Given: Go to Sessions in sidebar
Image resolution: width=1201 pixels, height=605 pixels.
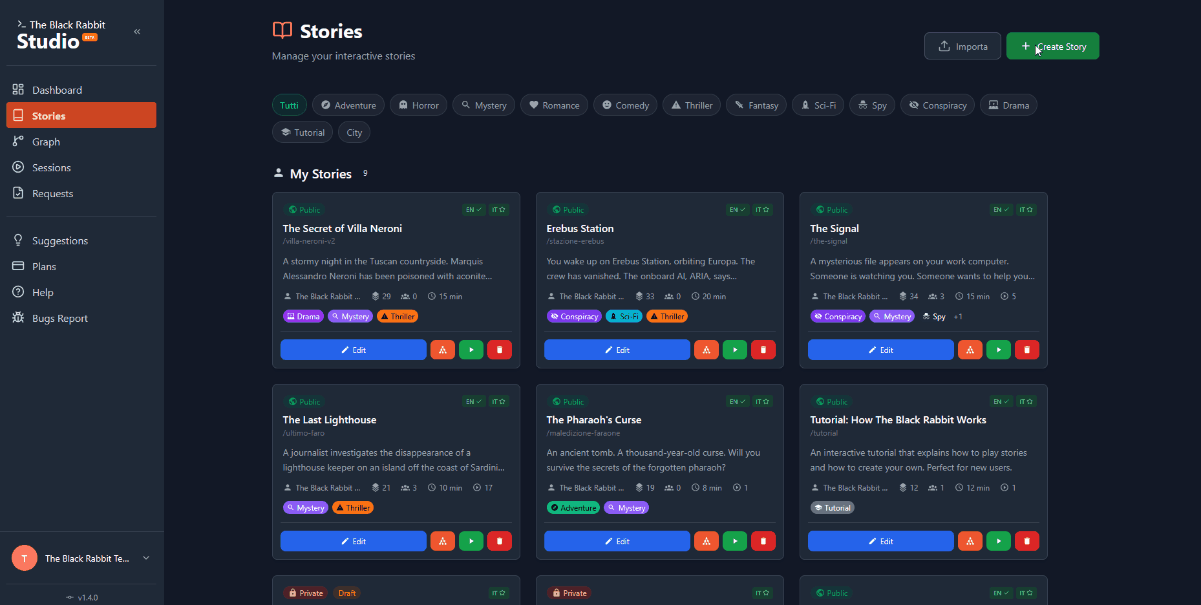Looking at the screenshot, I should coord(81,168).
